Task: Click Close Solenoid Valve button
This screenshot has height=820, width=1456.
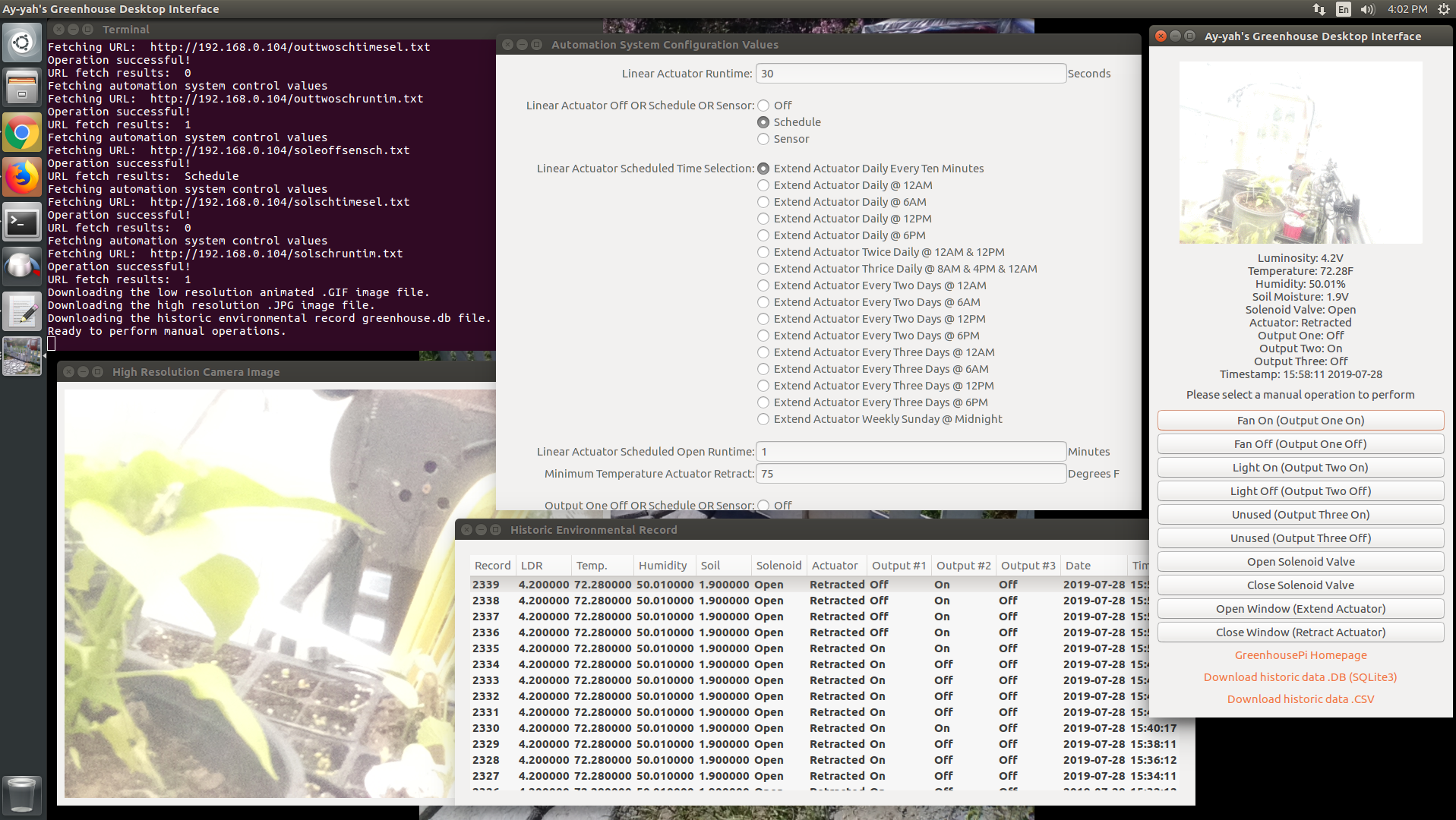Action: click(x=1300, y=585)
